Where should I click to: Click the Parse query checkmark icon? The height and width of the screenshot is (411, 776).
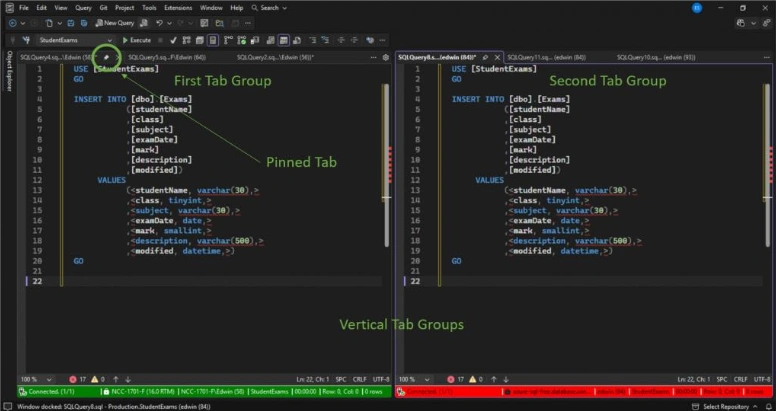[x=173, y=40]
